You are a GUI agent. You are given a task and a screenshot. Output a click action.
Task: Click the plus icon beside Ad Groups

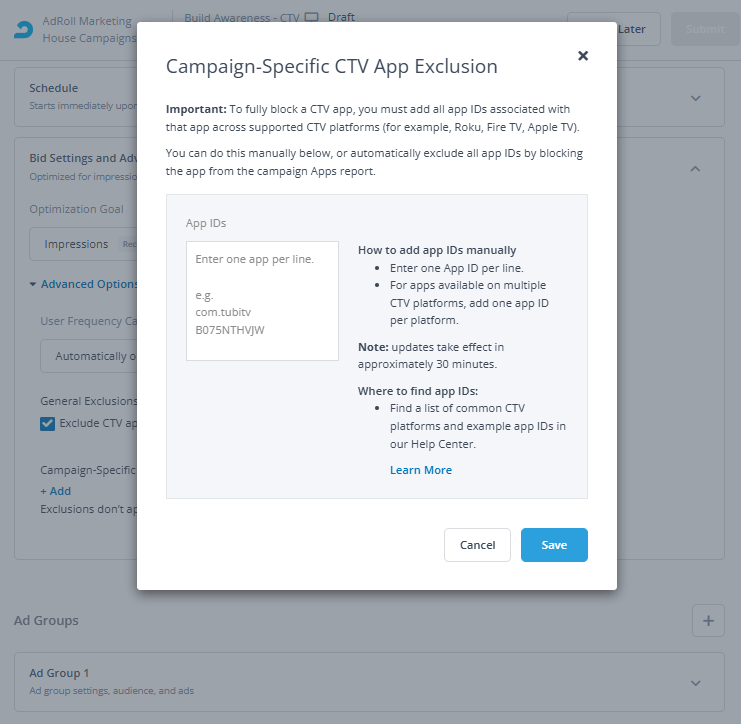[x=708, y=621]
